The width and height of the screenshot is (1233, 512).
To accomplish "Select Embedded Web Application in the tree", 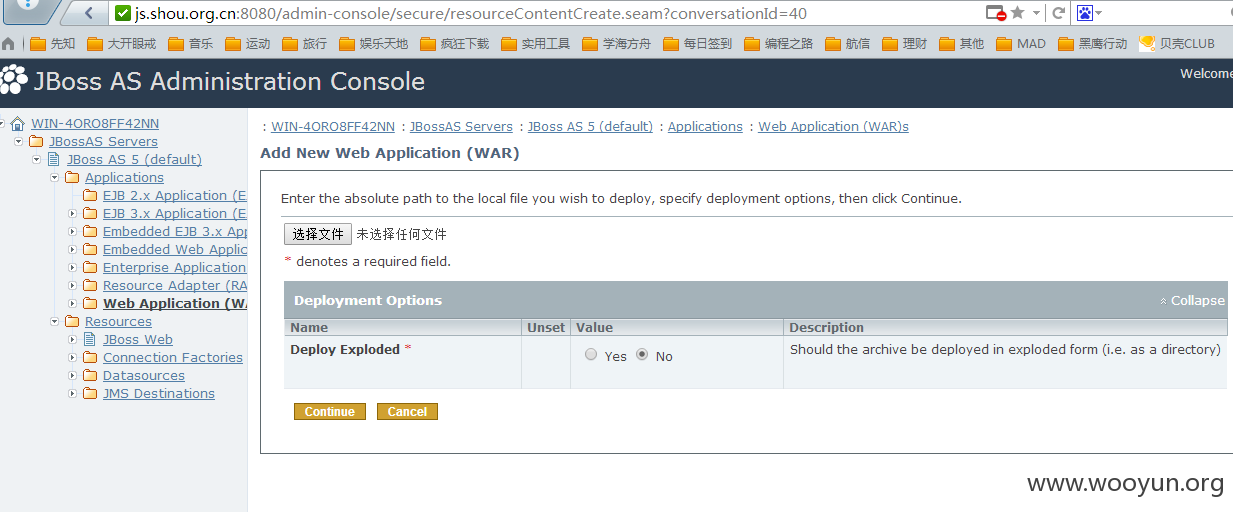I will click(175, 250).
